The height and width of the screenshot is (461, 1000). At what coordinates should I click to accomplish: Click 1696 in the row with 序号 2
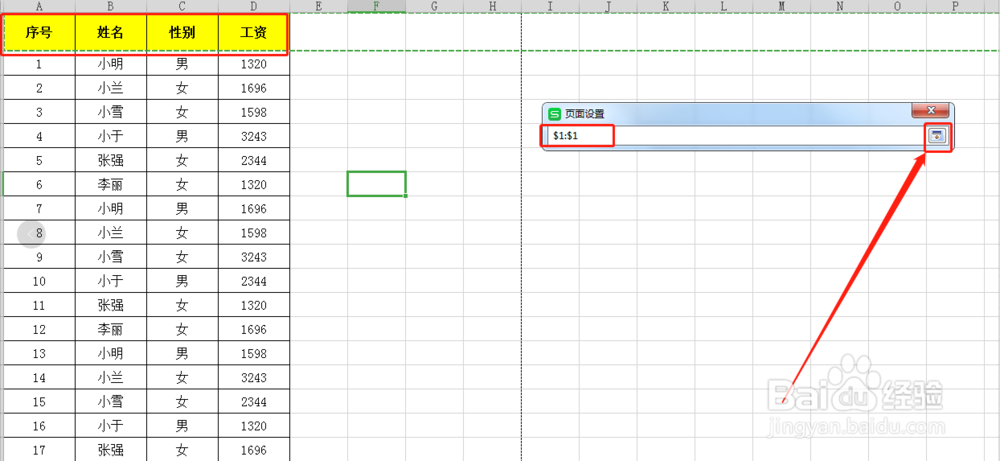coord(254,88)
